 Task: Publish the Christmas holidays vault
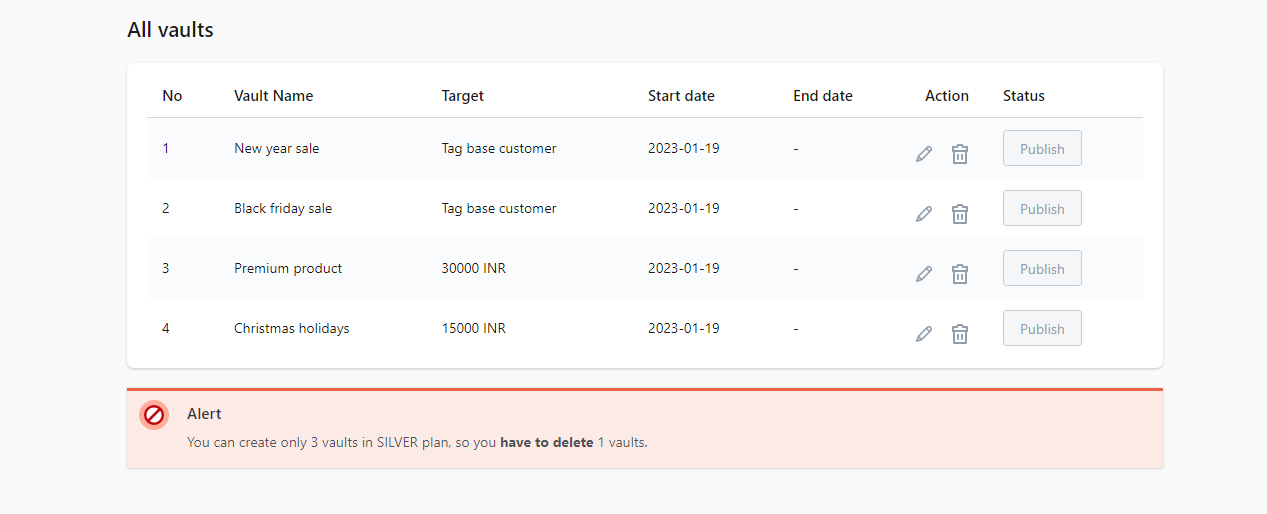pyautogui.click(x=1042, y=328)
